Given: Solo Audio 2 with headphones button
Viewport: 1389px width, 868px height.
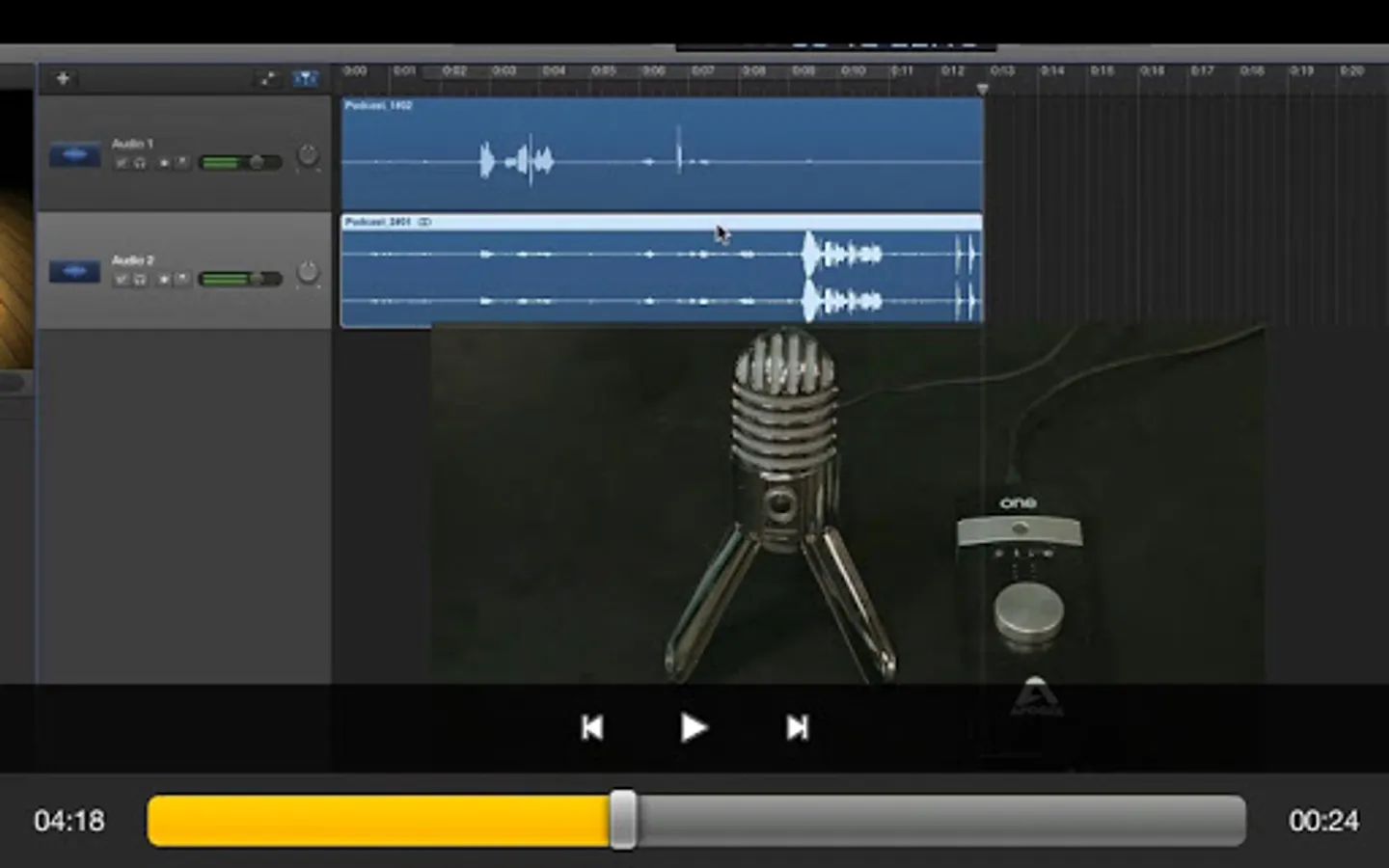Looking at the screenshot, I should click(x=140, y=280).
